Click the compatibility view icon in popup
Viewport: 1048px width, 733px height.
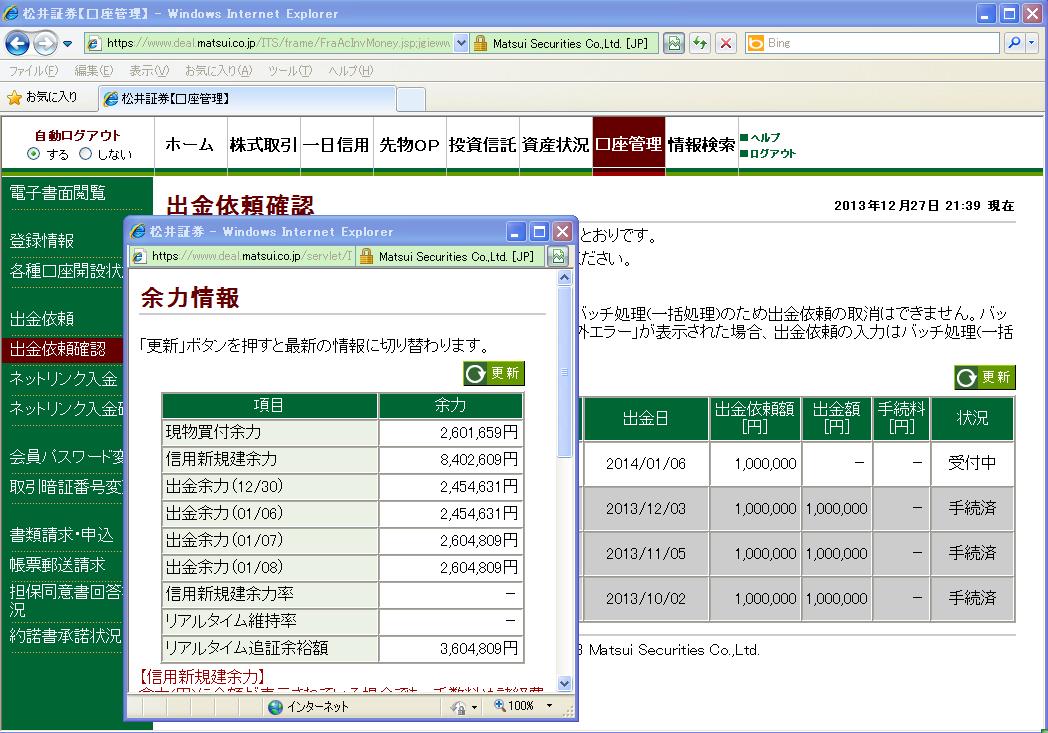click(x=558, y=256)
